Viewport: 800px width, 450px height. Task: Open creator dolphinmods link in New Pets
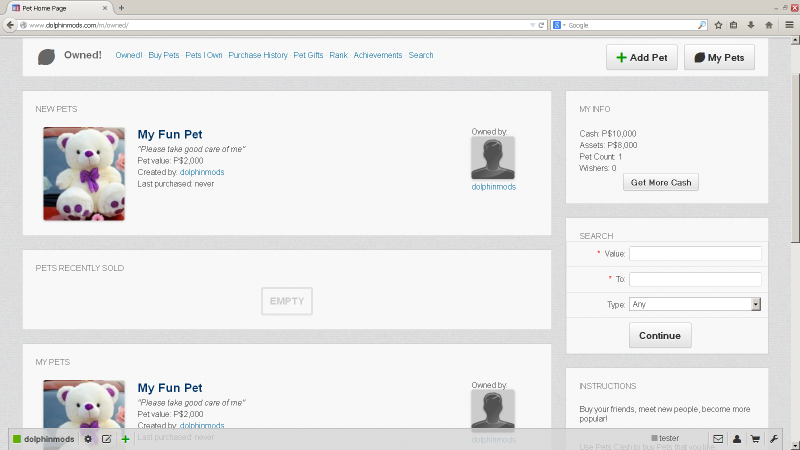click(202, 172)
